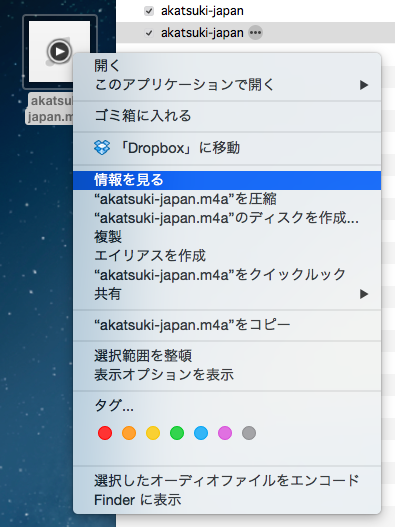Select 「Dropbox」に移動 menu entry
Viewport: 395px width, 527px height.
(227, 148)
